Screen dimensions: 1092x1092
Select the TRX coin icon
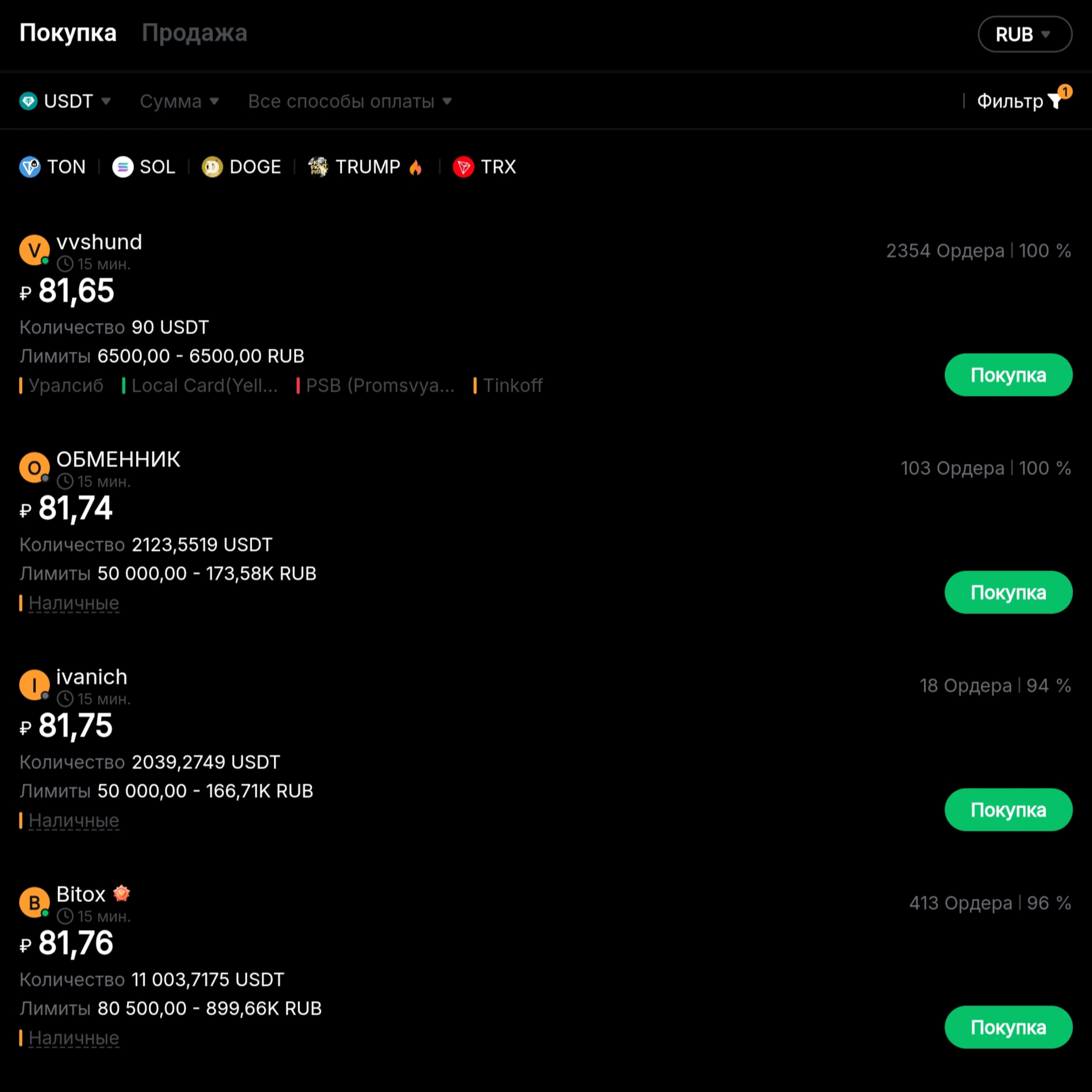(x=464, y=167)
